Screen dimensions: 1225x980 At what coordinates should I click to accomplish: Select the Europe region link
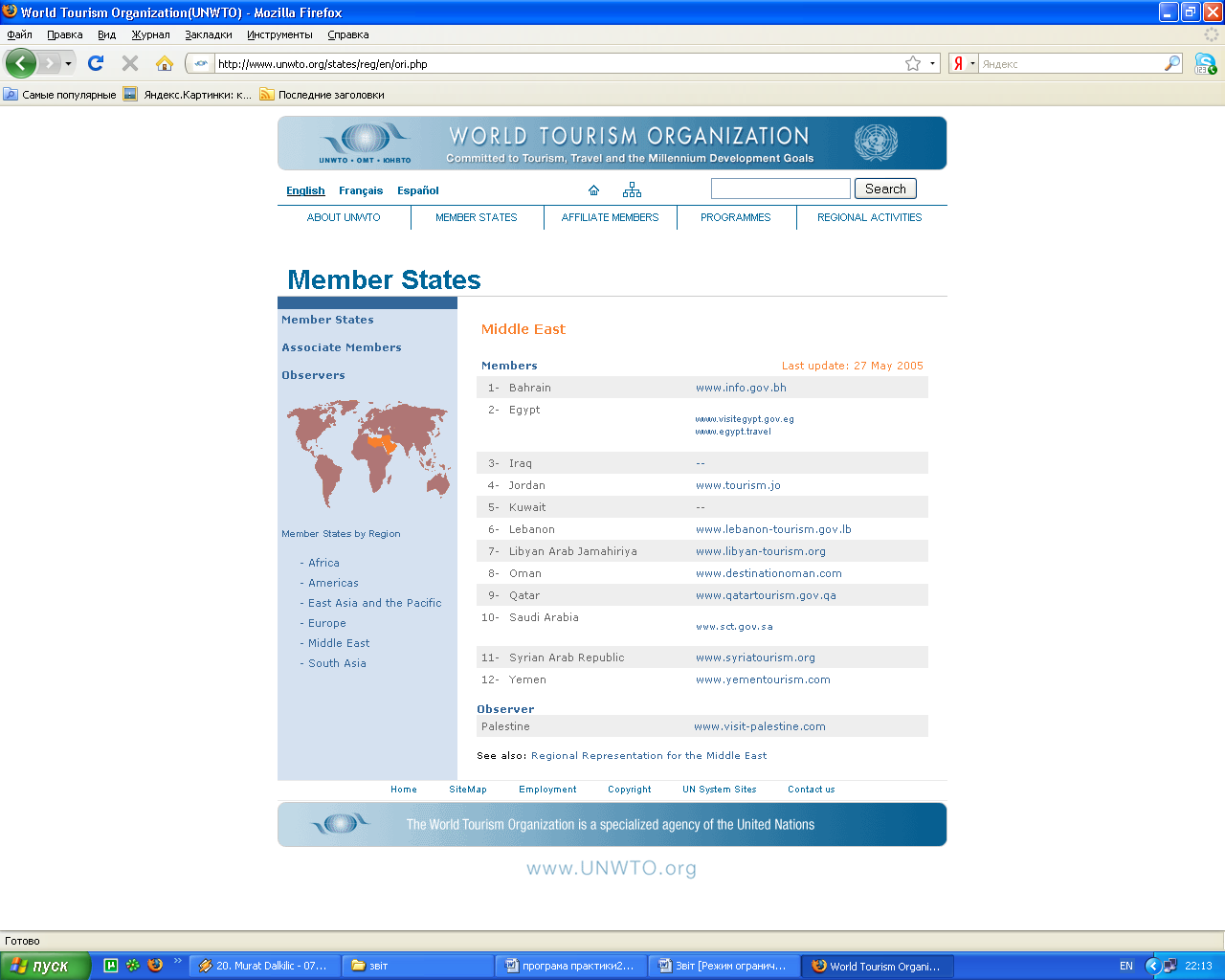pyautogui.click(x=326, y=623)
